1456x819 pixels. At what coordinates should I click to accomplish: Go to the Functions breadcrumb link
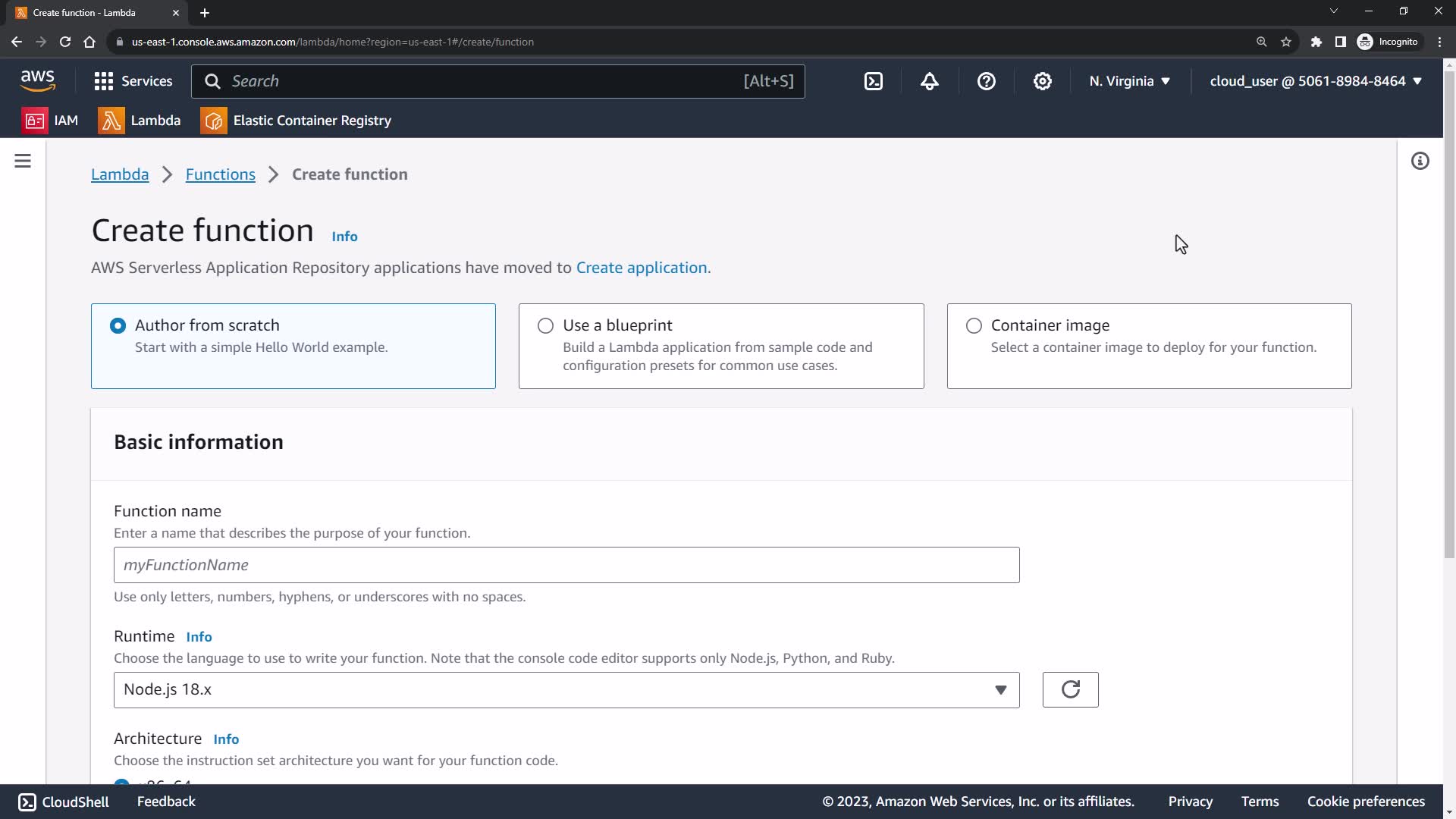pyautogui.click(x=220, y=174)
